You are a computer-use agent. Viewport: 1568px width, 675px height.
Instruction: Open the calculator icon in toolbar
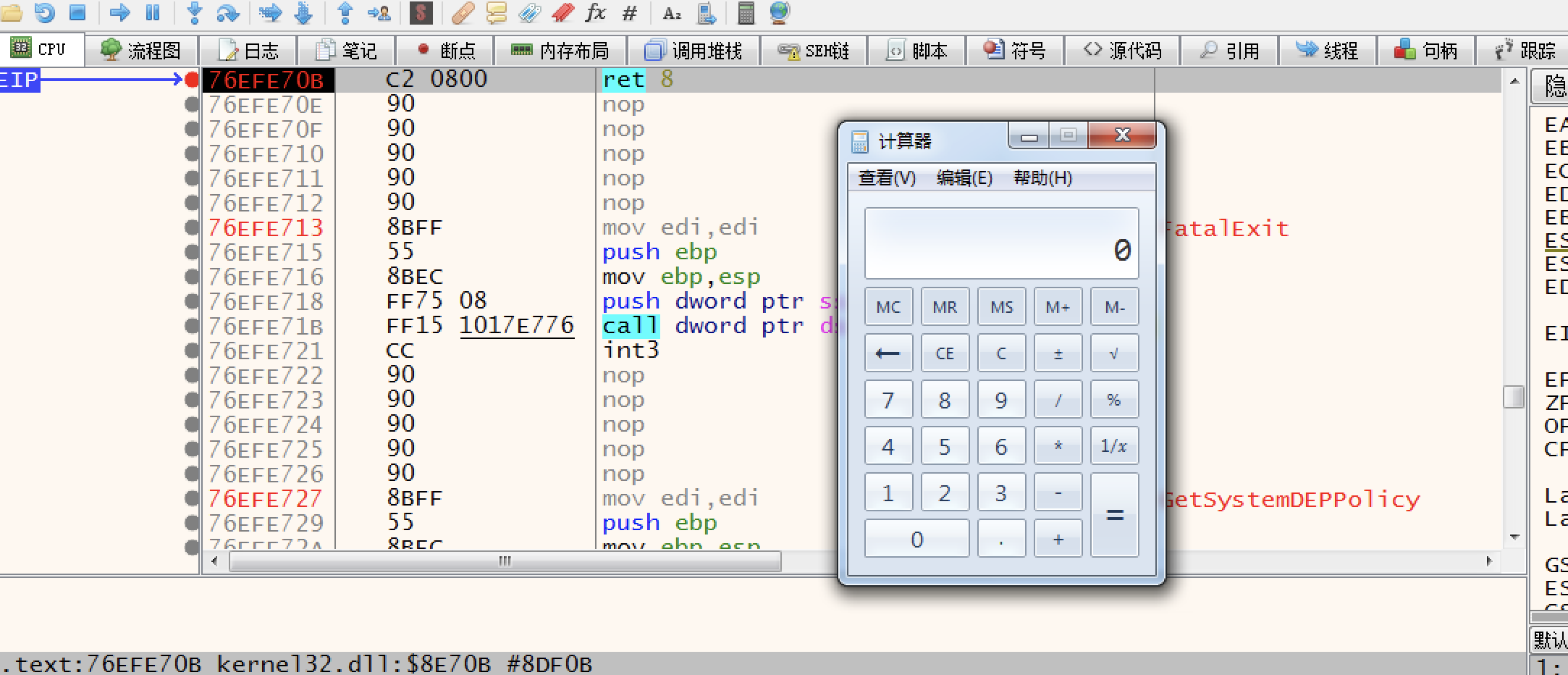click(x=746, y=12)
